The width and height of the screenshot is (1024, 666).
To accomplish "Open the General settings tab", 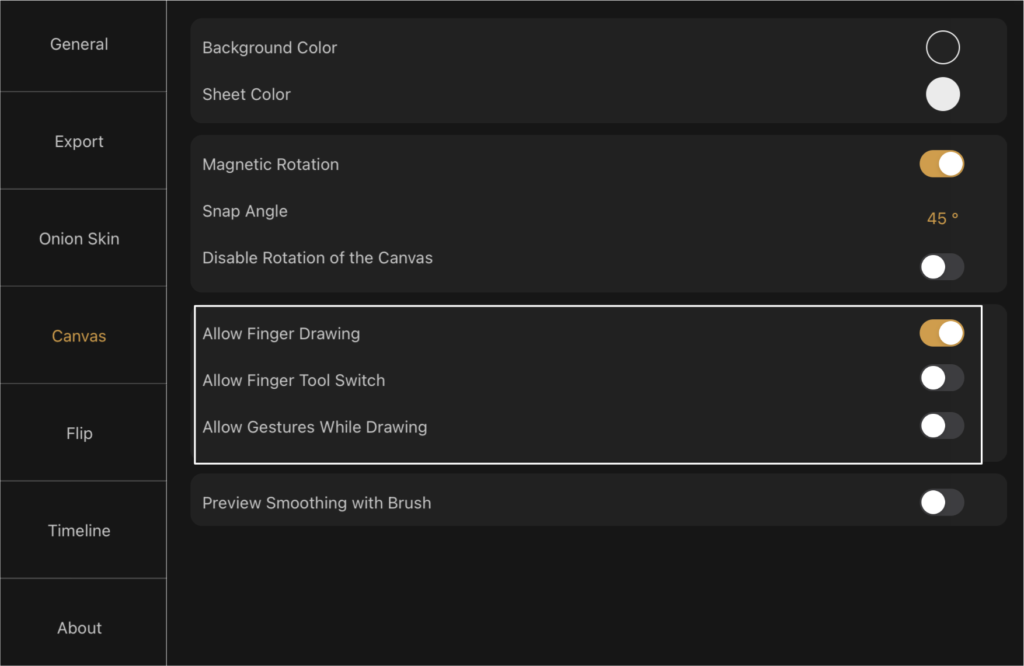I will click(x=79, y=44).
